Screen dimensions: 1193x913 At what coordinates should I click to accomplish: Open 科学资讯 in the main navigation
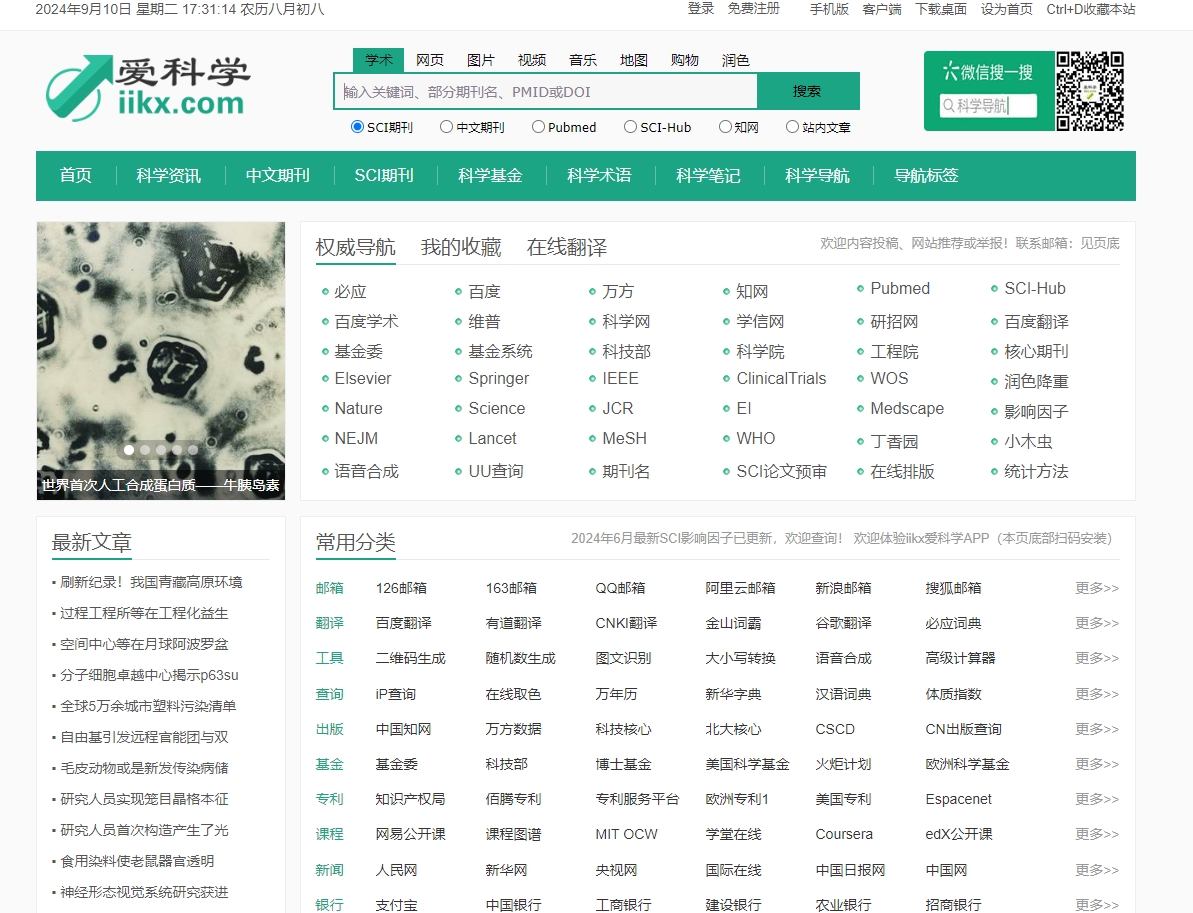point(168,176)
